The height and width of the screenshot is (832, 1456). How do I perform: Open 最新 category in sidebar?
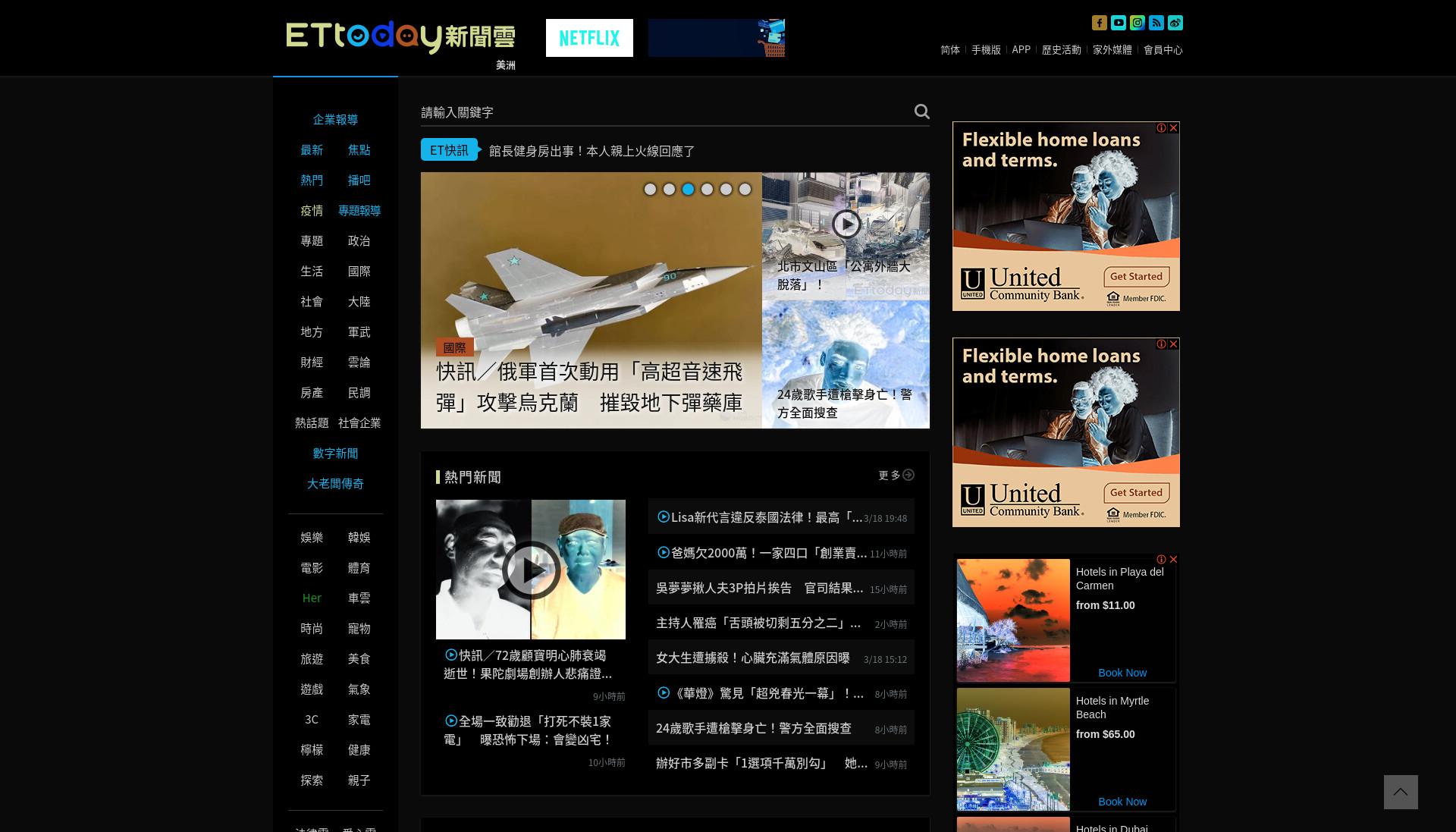[312, 150]
